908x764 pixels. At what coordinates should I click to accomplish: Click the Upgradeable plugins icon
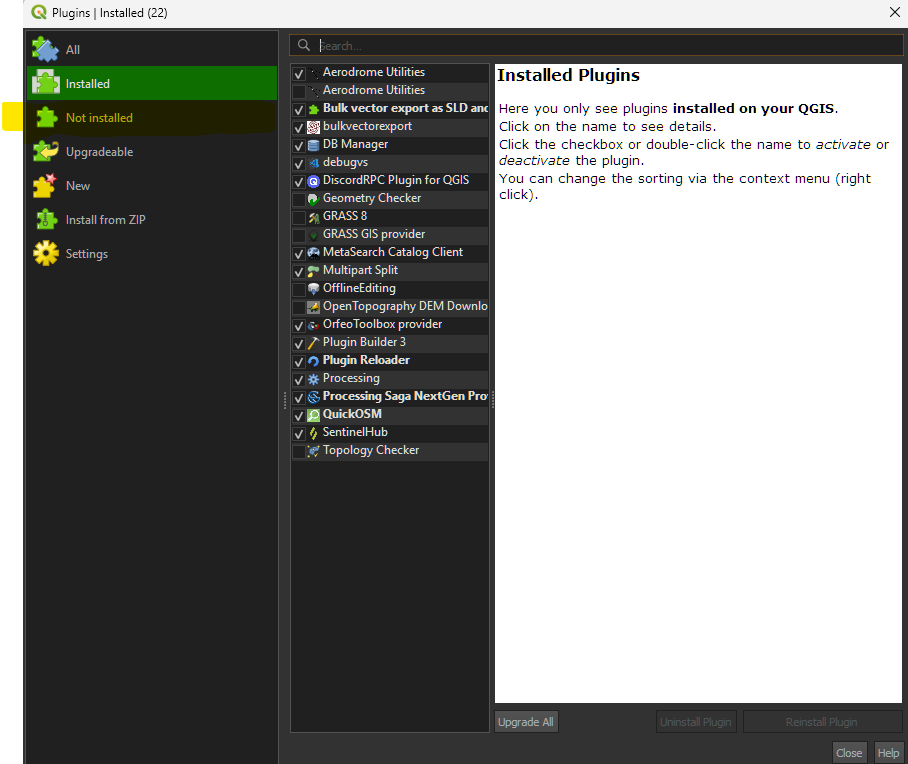coord(45,152)
